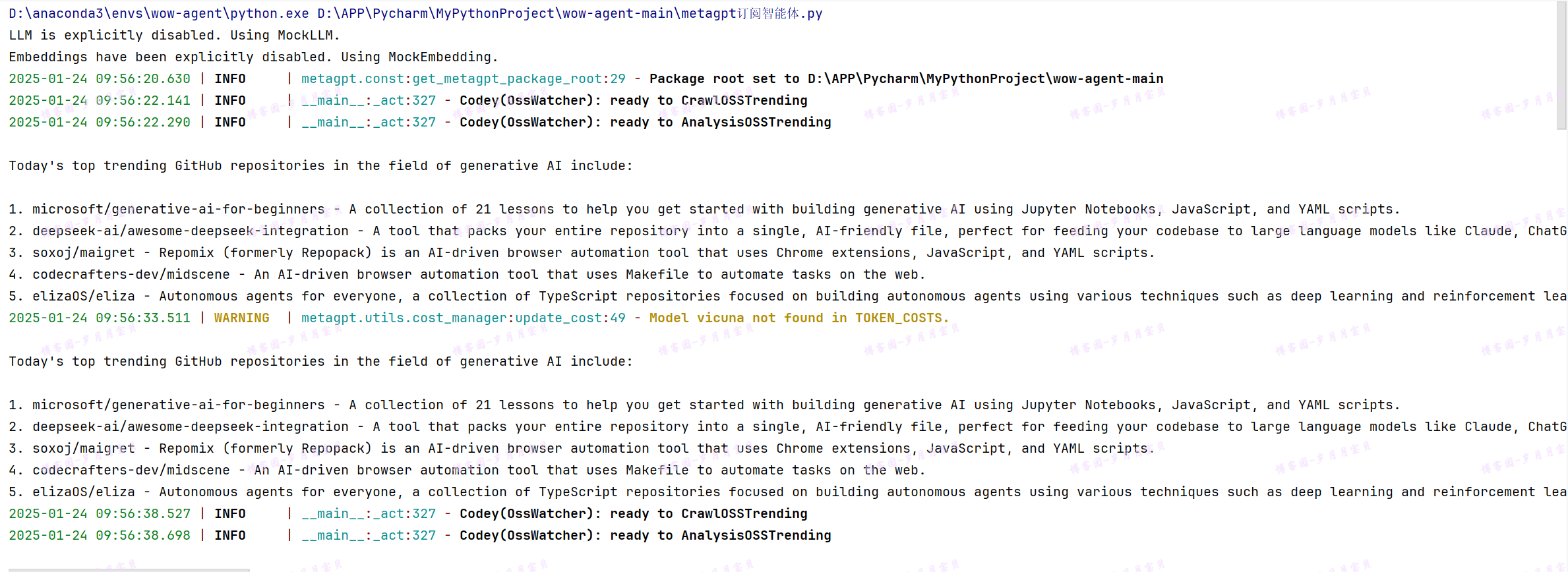Click the timestamp 2025-01-24 09:56:38.698
Screen dimensions: 1568x572
tap(99, 535)
